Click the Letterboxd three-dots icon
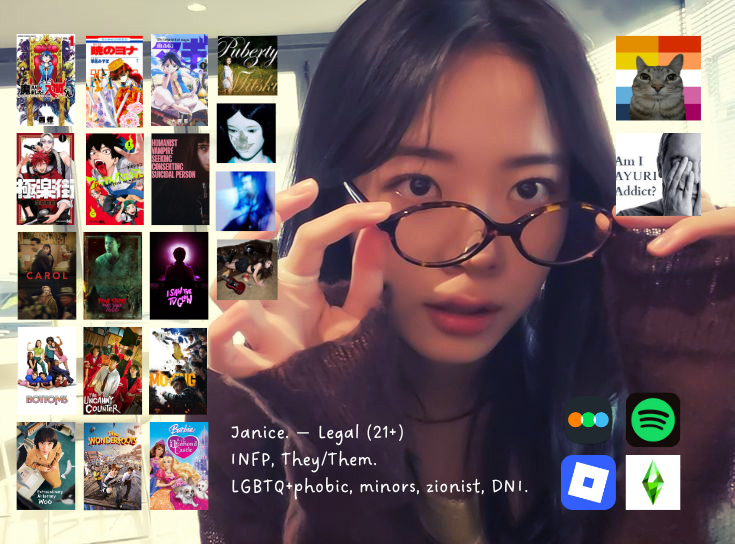 tap(588, 420)
